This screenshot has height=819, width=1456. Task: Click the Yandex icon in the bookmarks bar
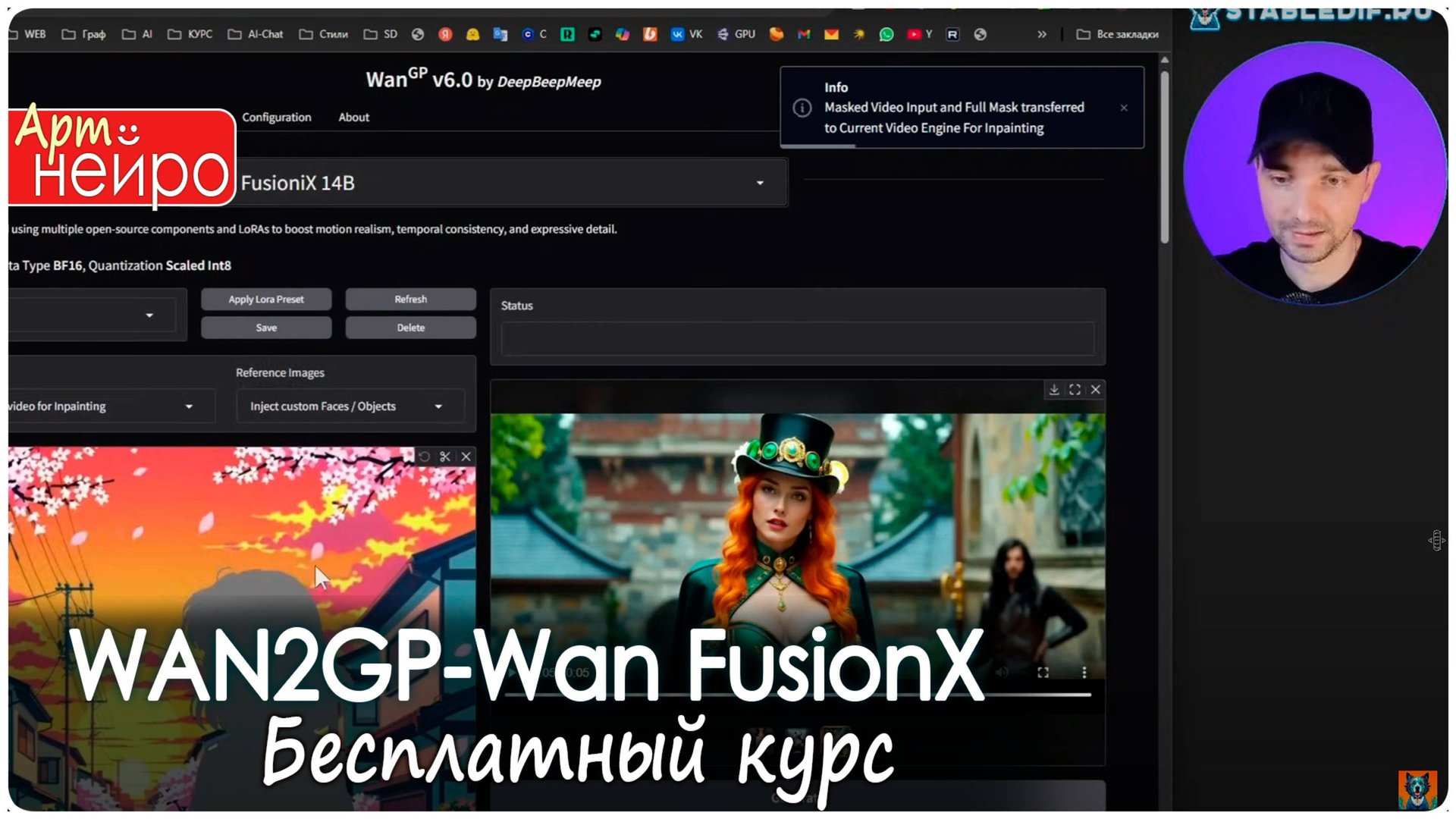click(x=444, y=34)
